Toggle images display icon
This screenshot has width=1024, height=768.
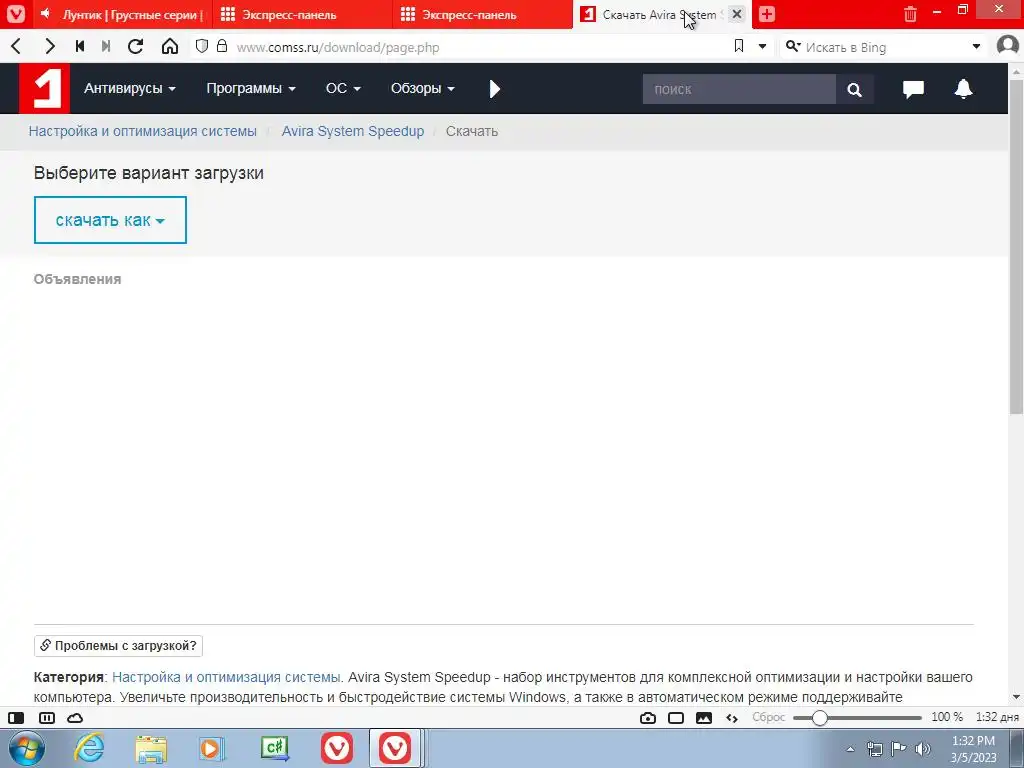pos(704,718)
